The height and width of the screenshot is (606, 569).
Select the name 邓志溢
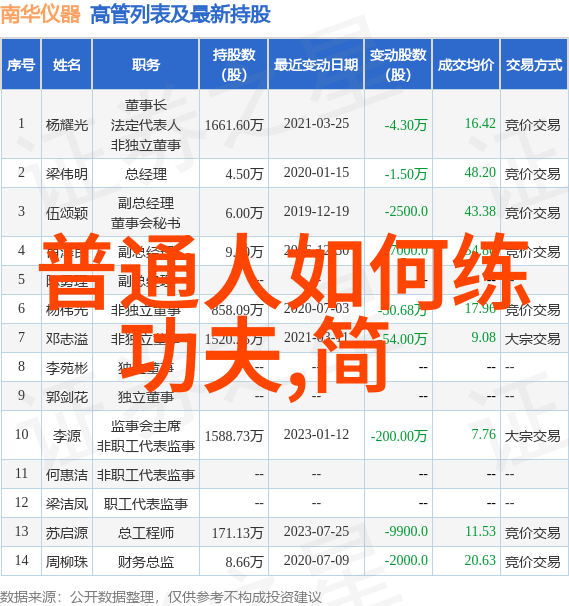click(x=67, y=339)
